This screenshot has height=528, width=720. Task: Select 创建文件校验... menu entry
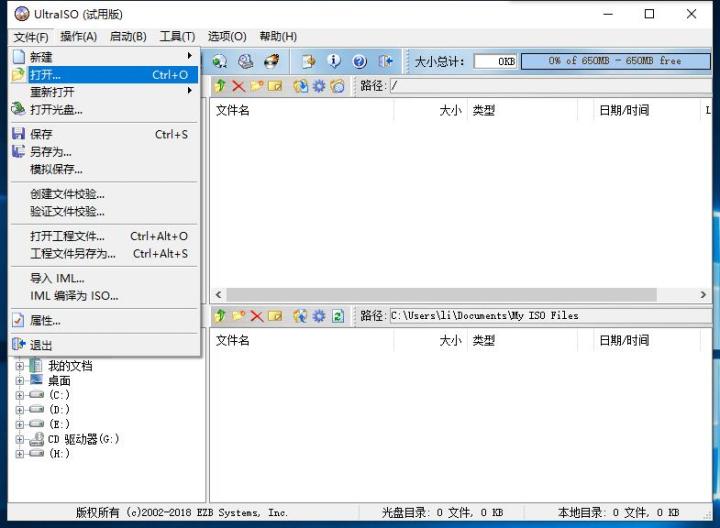click(104, 194)
